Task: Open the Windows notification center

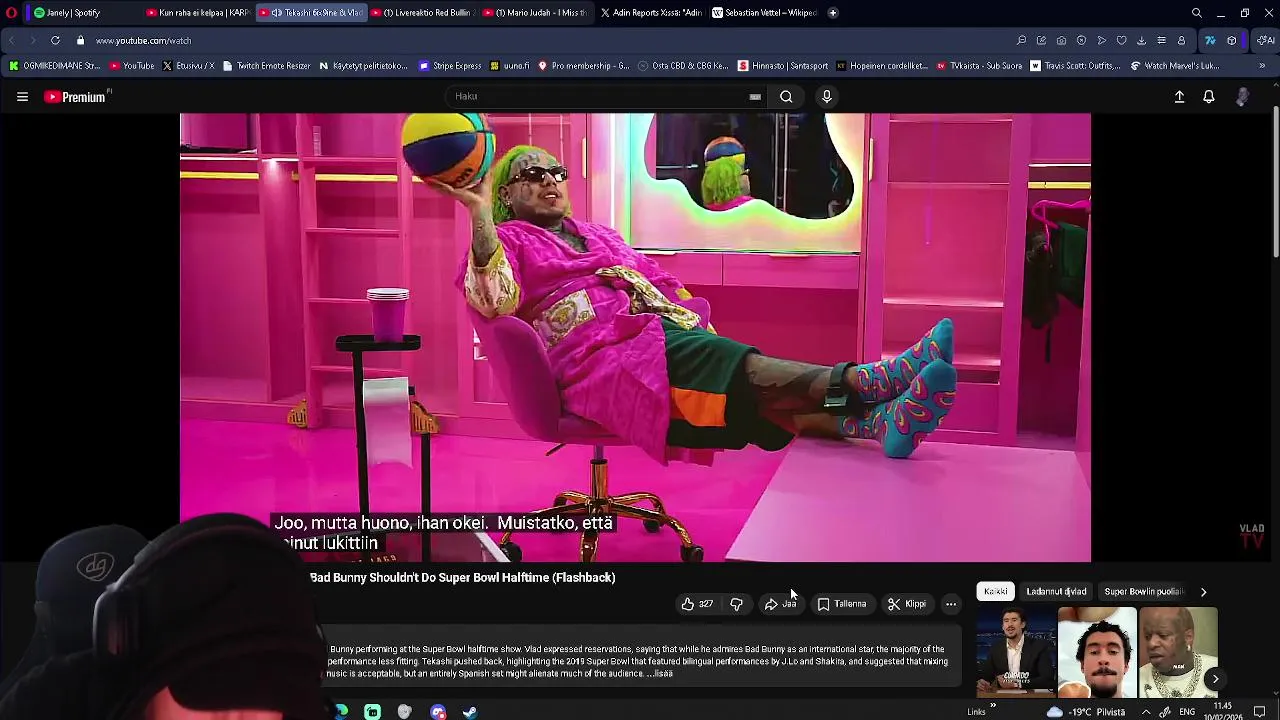Action: [x=1260, y=712]
